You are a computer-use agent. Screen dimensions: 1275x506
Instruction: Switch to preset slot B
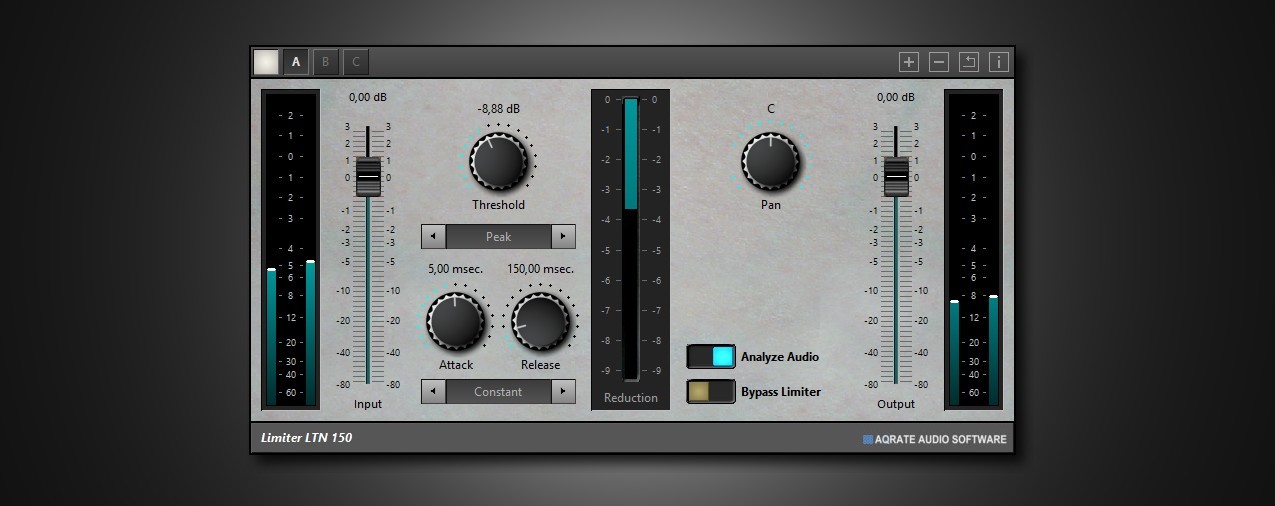click(x=325, y=62)
